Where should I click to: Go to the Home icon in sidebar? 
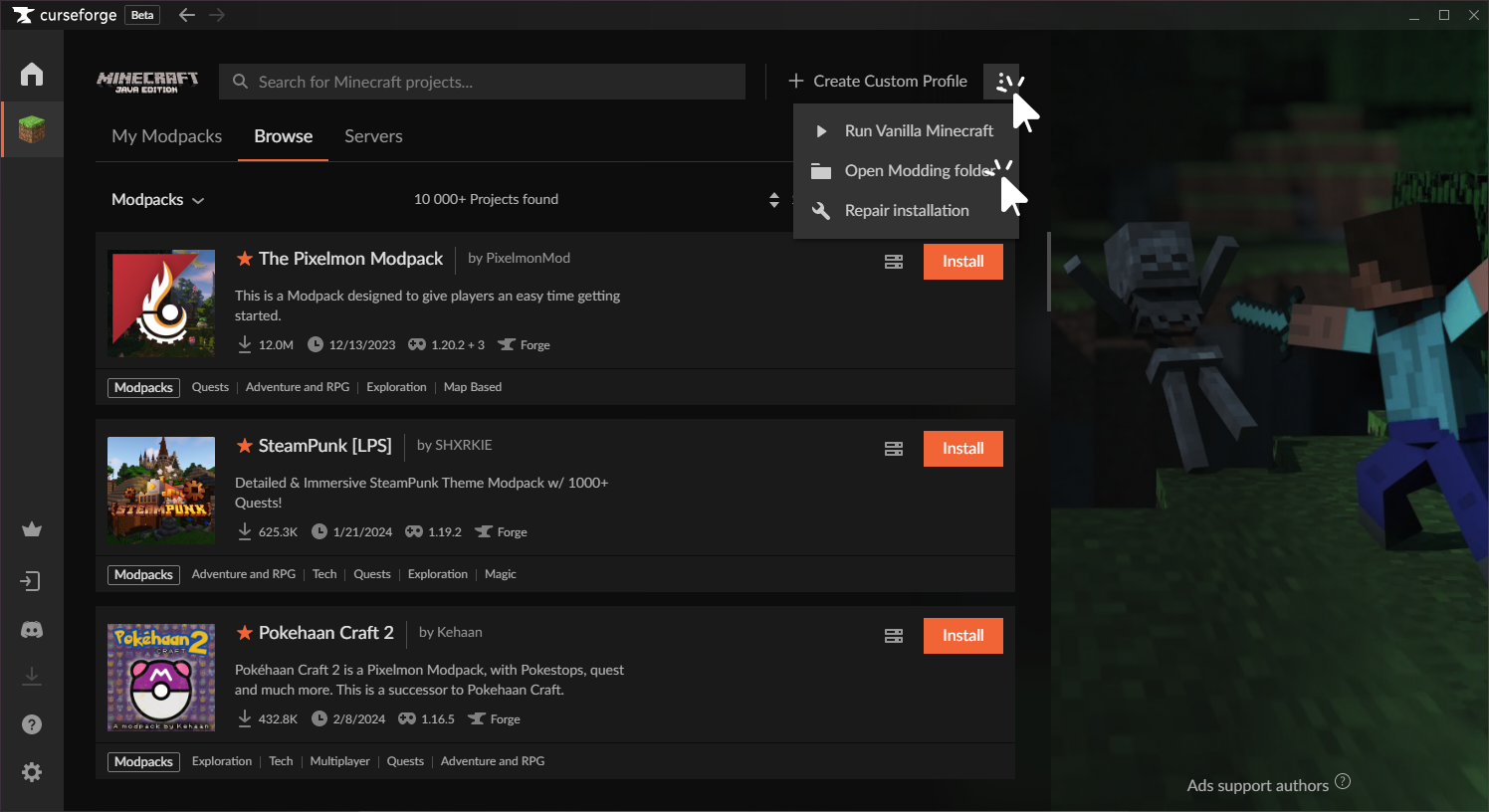(x=32, y=75)
